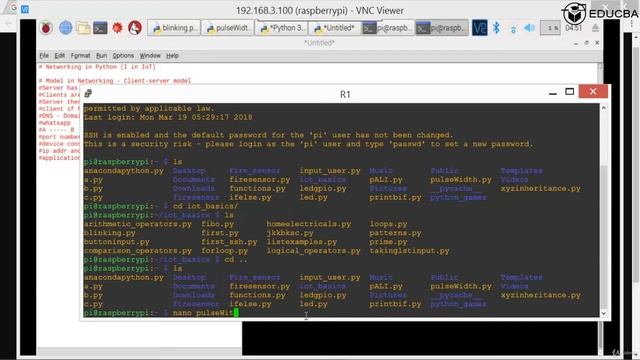Screen dimensions: 640x360
Task: Click the VNC Server tray icon
Action: pos(480,28)
